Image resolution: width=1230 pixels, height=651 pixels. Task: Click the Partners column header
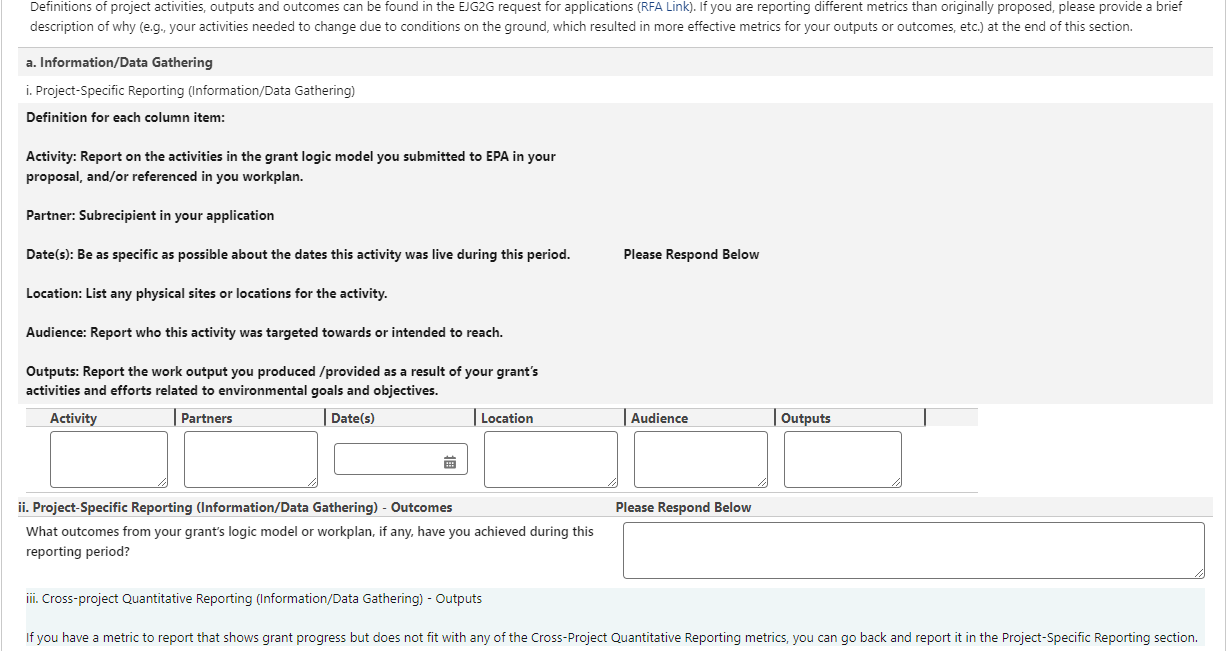point(207,418)
